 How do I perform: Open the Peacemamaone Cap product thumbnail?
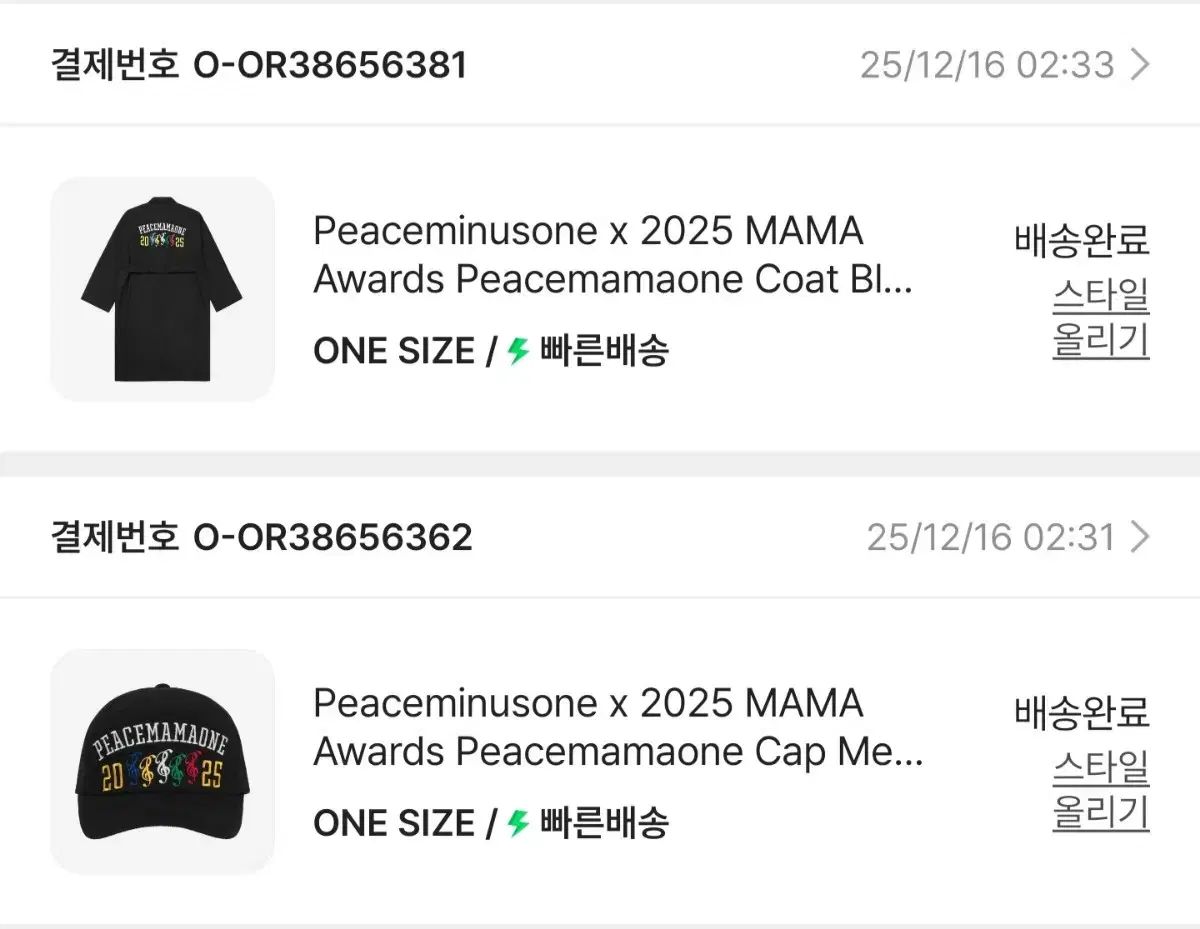[x=162, y=762]
